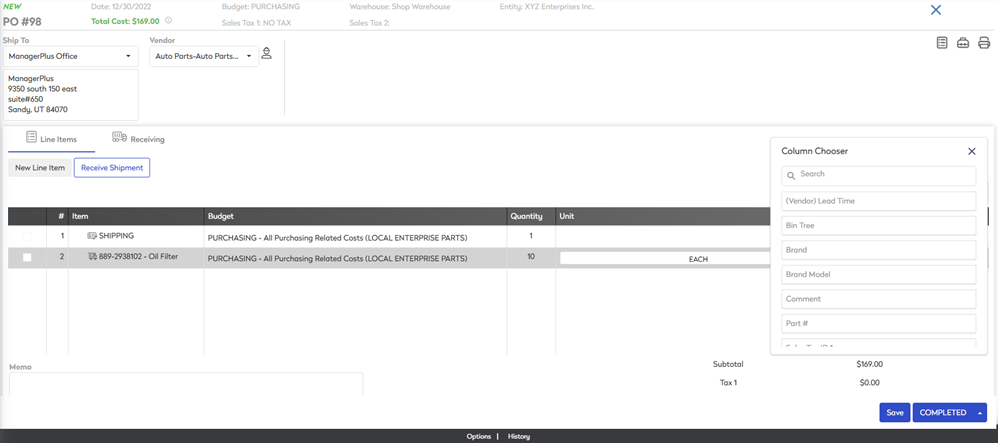Click the Tax 1 value $0.00
The width and height of the screenshot is (999, 443).
(x=869, y=383)
